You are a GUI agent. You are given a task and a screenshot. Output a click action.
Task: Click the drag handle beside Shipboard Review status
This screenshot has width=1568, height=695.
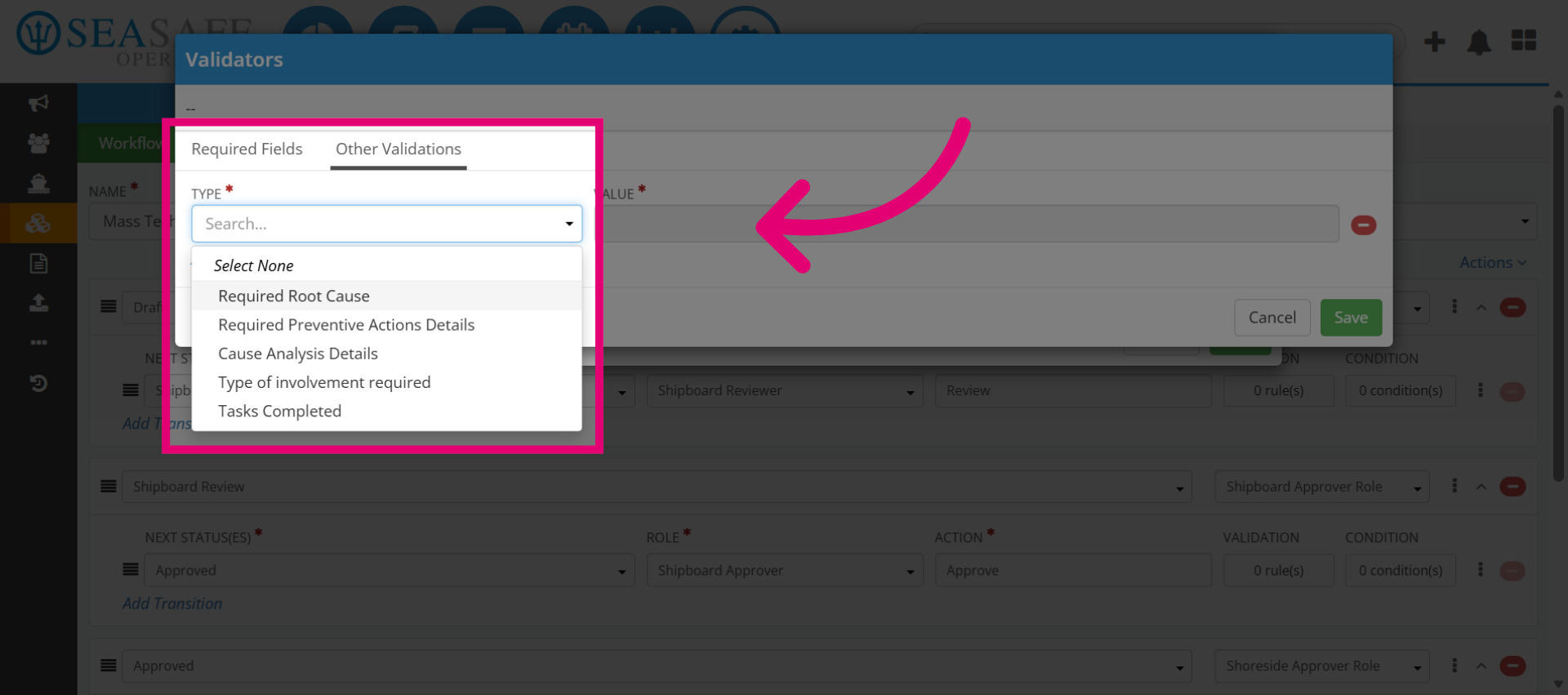click(x=108, y=486)
